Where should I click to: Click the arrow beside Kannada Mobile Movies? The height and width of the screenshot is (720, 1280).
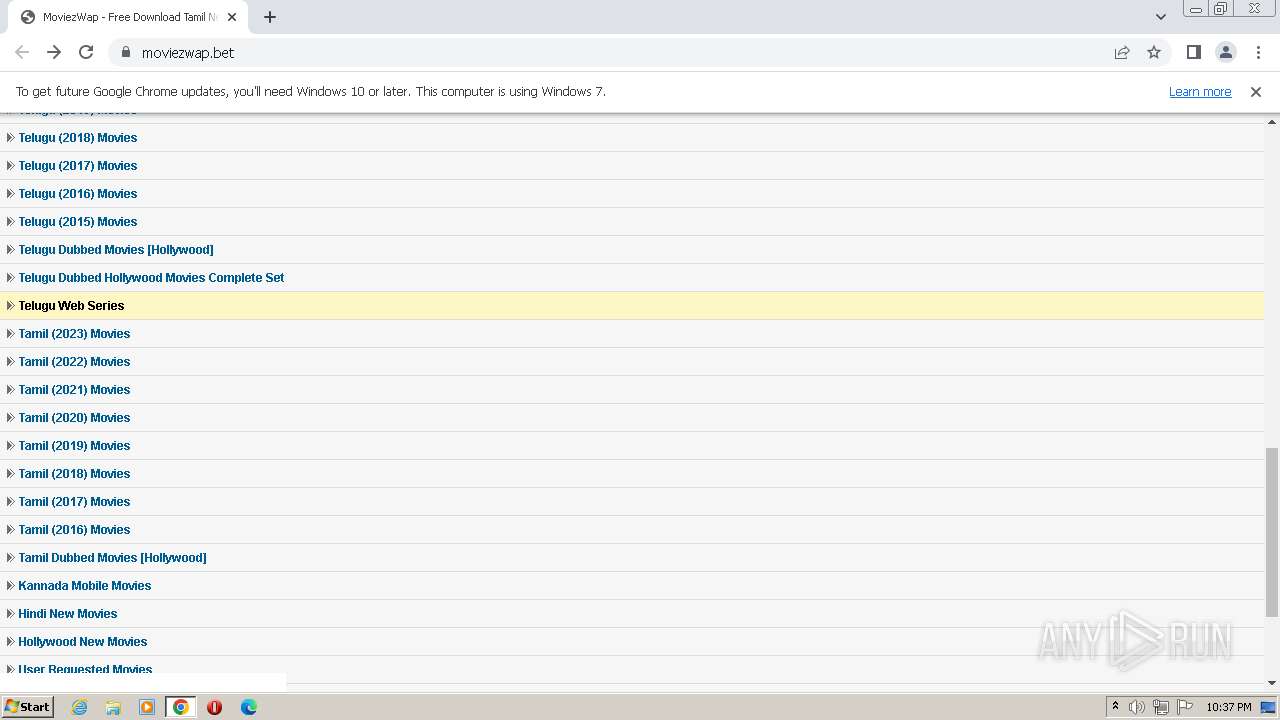10,586
